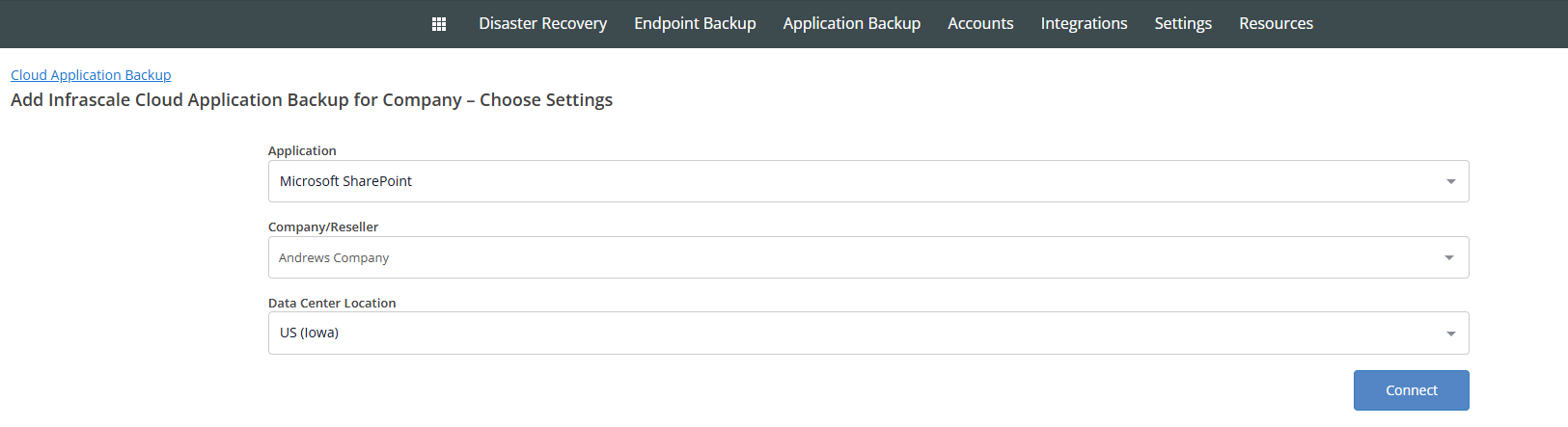1568x427 pixels.
Task: Open the Disaster Recovery menu
Action: [x=542, y=23]
